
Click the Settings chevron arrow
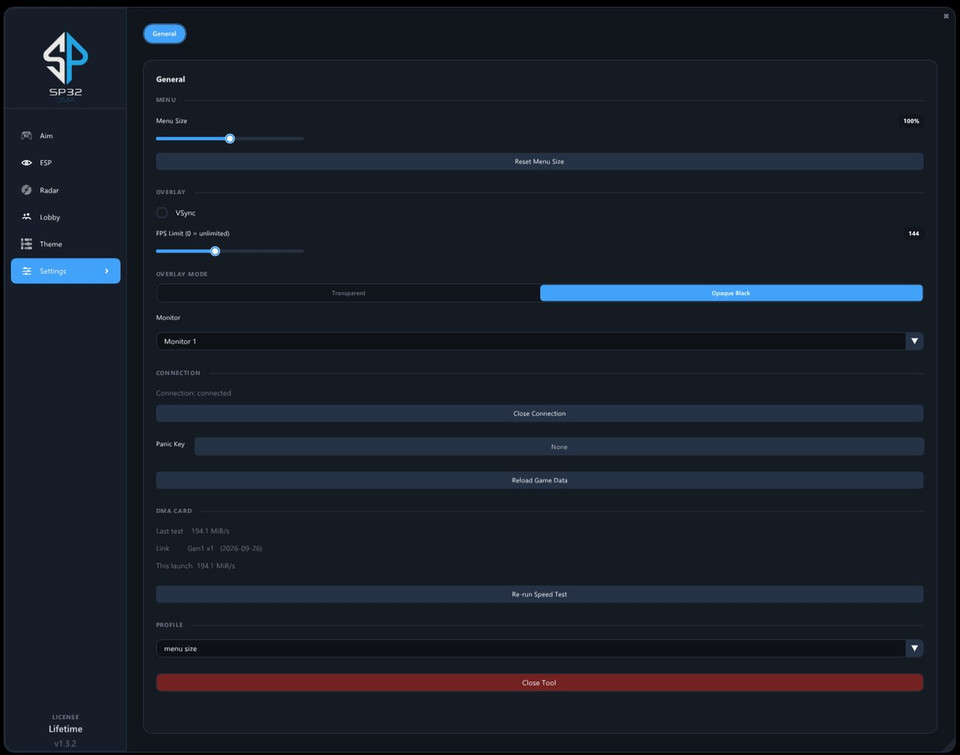tap(107, 271)
